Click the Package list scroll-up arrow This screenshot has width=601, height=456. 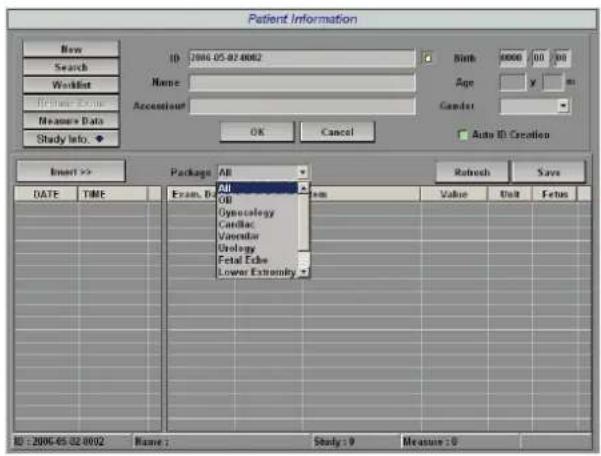coord(303,188)
